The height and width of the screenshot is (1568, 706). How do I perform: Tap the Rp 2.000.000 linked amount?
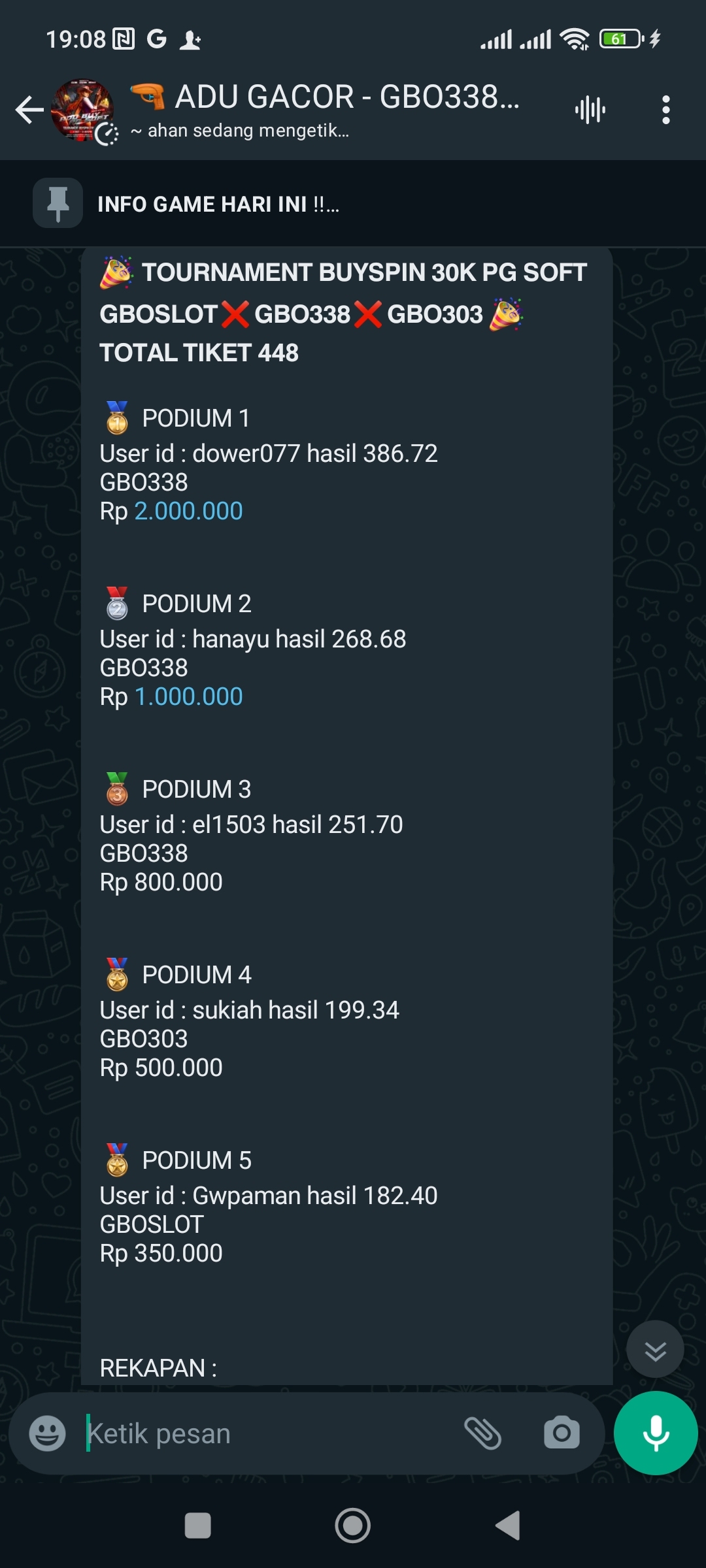click(188, 511)
